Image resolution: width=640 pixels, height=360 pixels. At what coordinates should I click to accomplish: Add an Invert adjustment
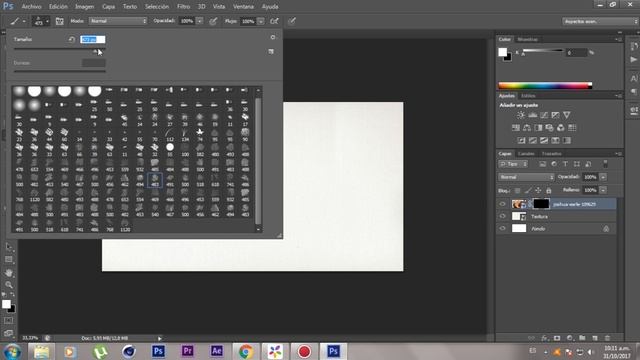[521, 140]
